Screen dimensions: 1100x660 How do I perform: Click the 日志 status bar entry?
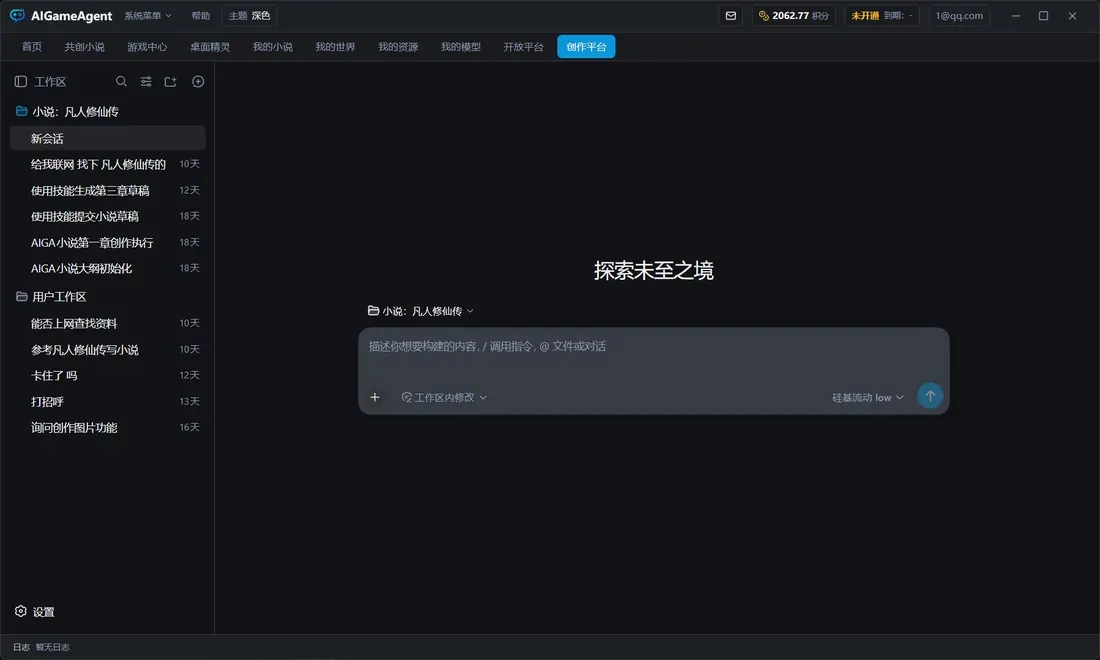[x=21, y=647]
